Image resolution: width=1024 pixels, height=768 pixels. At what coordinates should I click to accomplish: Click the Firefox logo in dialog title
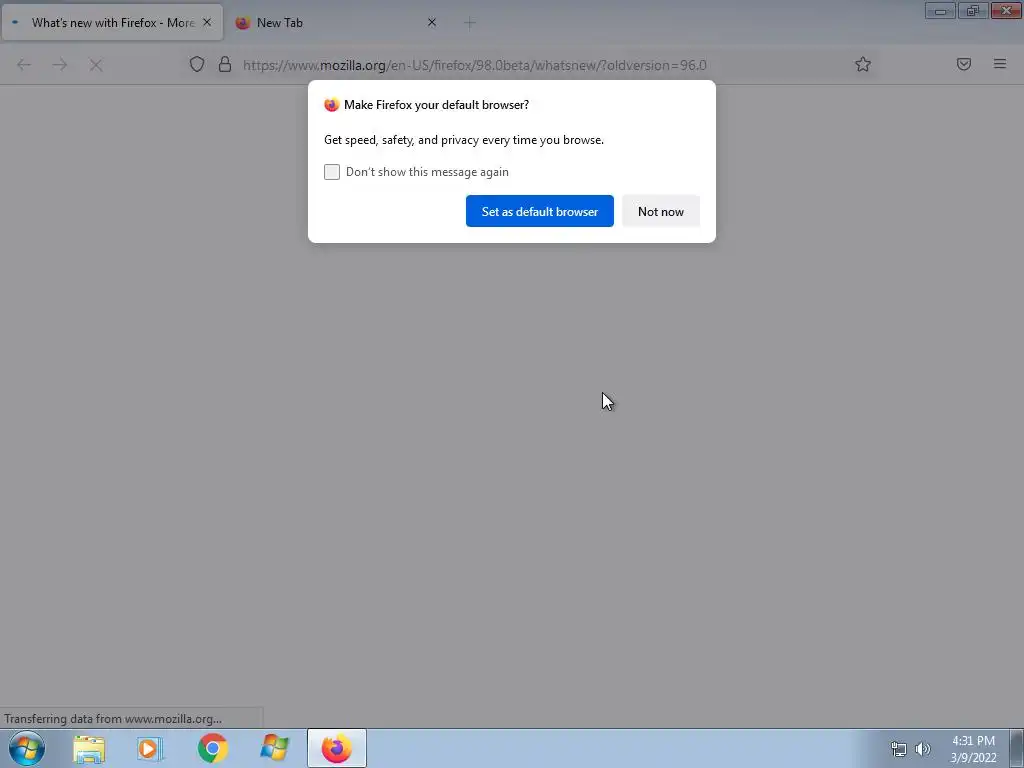tap(332, 104)
